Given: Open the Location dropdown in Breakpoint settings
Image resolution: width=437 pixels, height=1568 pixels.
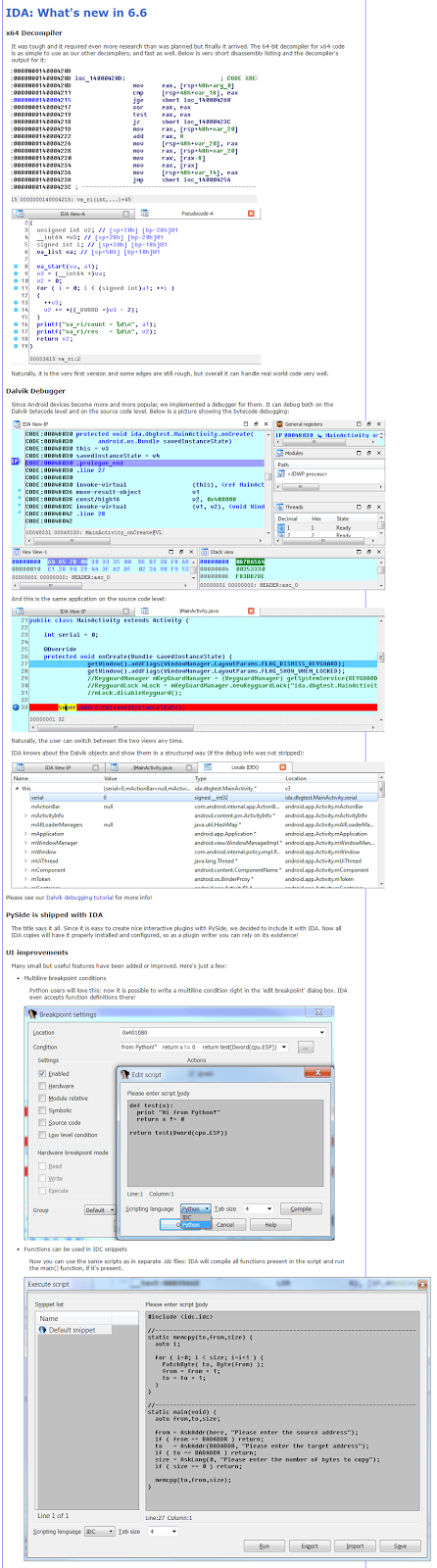Looking at the screenshot, I should click(321, 1032).
